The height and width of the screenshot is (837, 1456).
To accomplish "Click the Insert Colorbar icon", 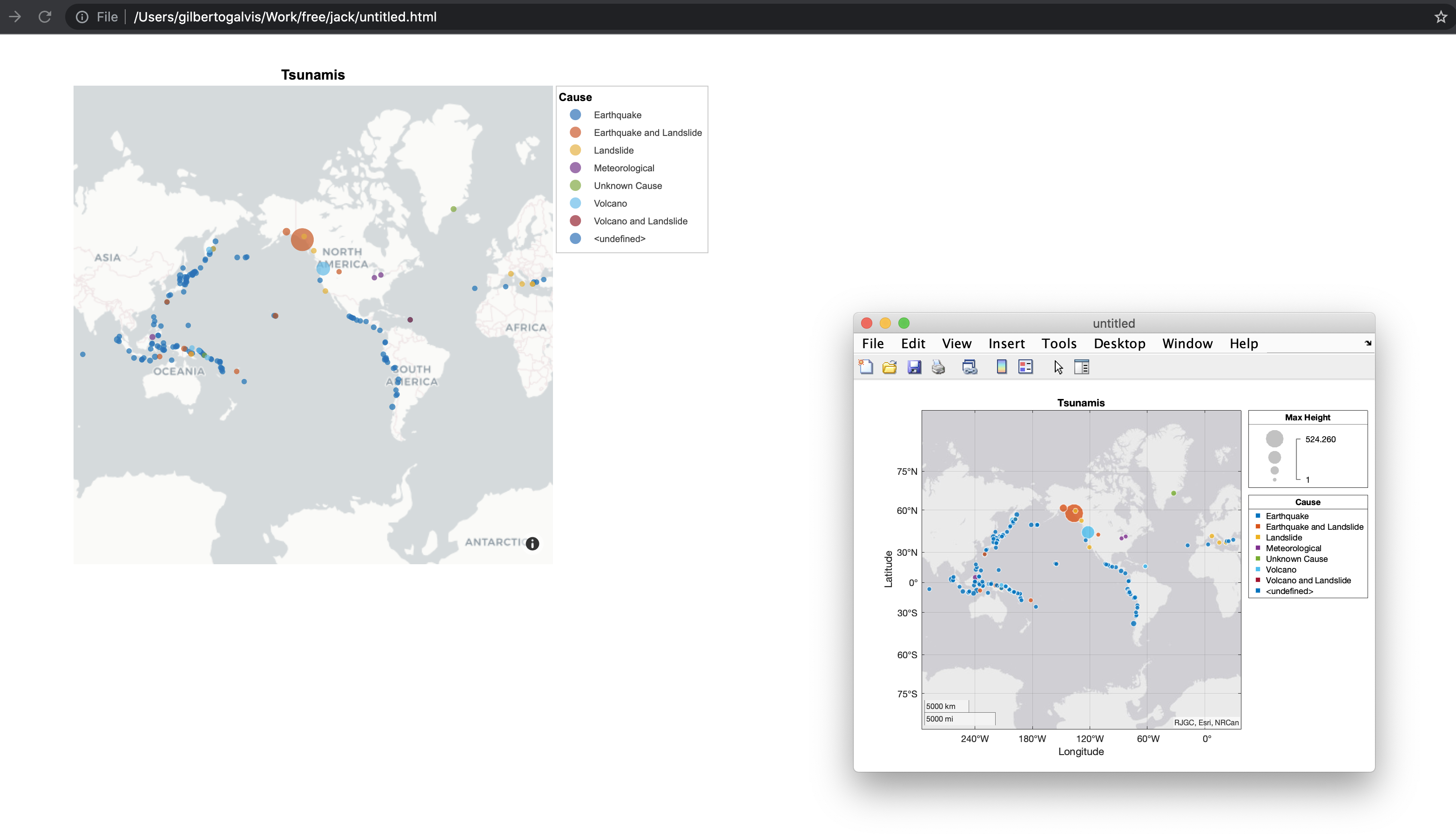I will click(1001, 367).
